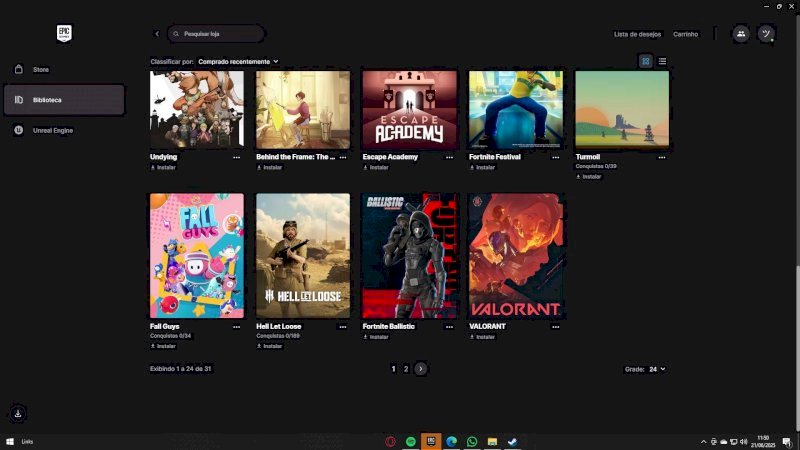Screen dimensions: 800x450
Task: Switch to grid view layout
Action: tap(646, 61)
